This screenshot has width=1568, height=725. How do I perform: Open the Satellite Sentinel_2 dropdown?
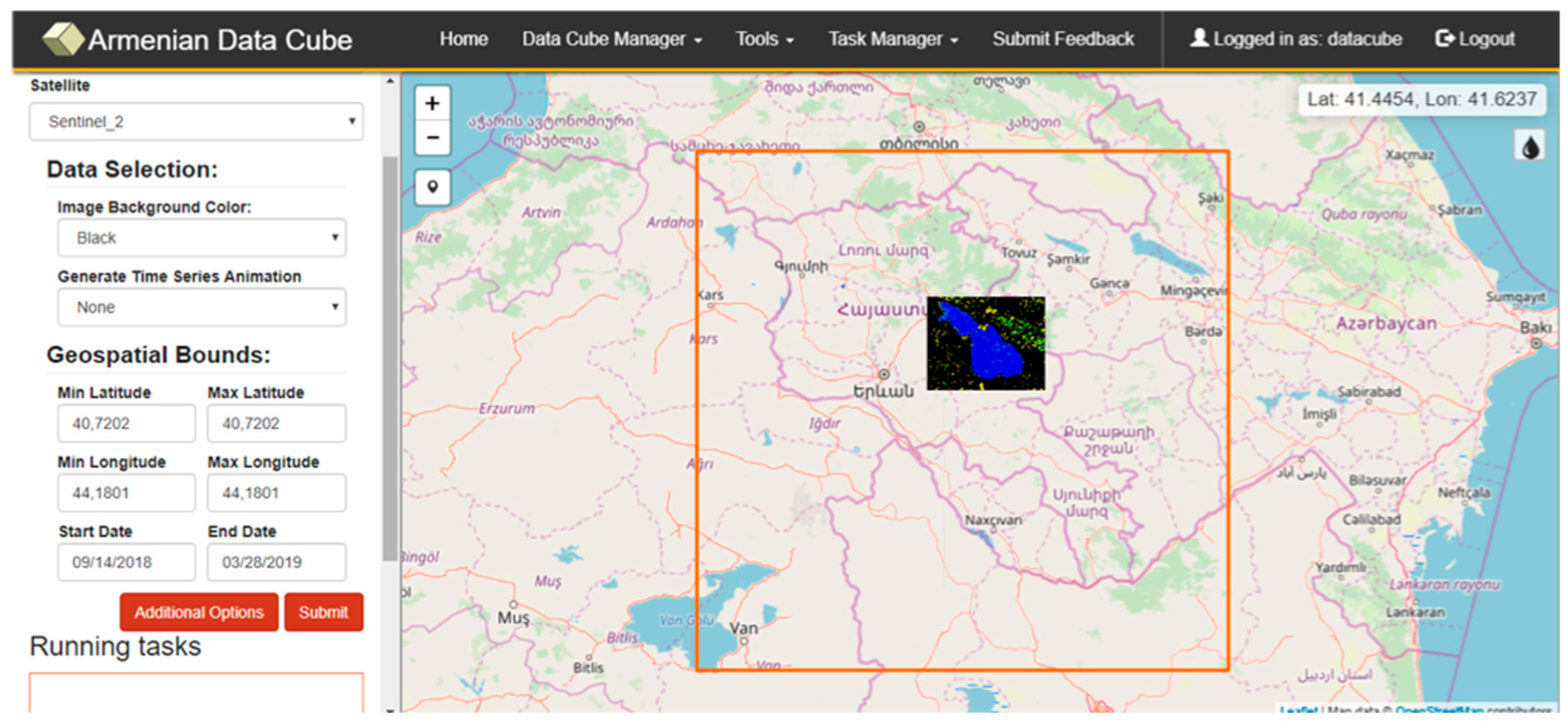196,122
